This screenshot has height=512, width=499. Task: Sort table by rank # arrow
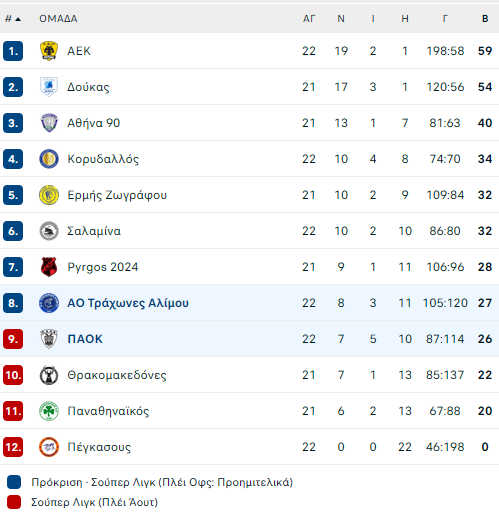pos(13,19)
